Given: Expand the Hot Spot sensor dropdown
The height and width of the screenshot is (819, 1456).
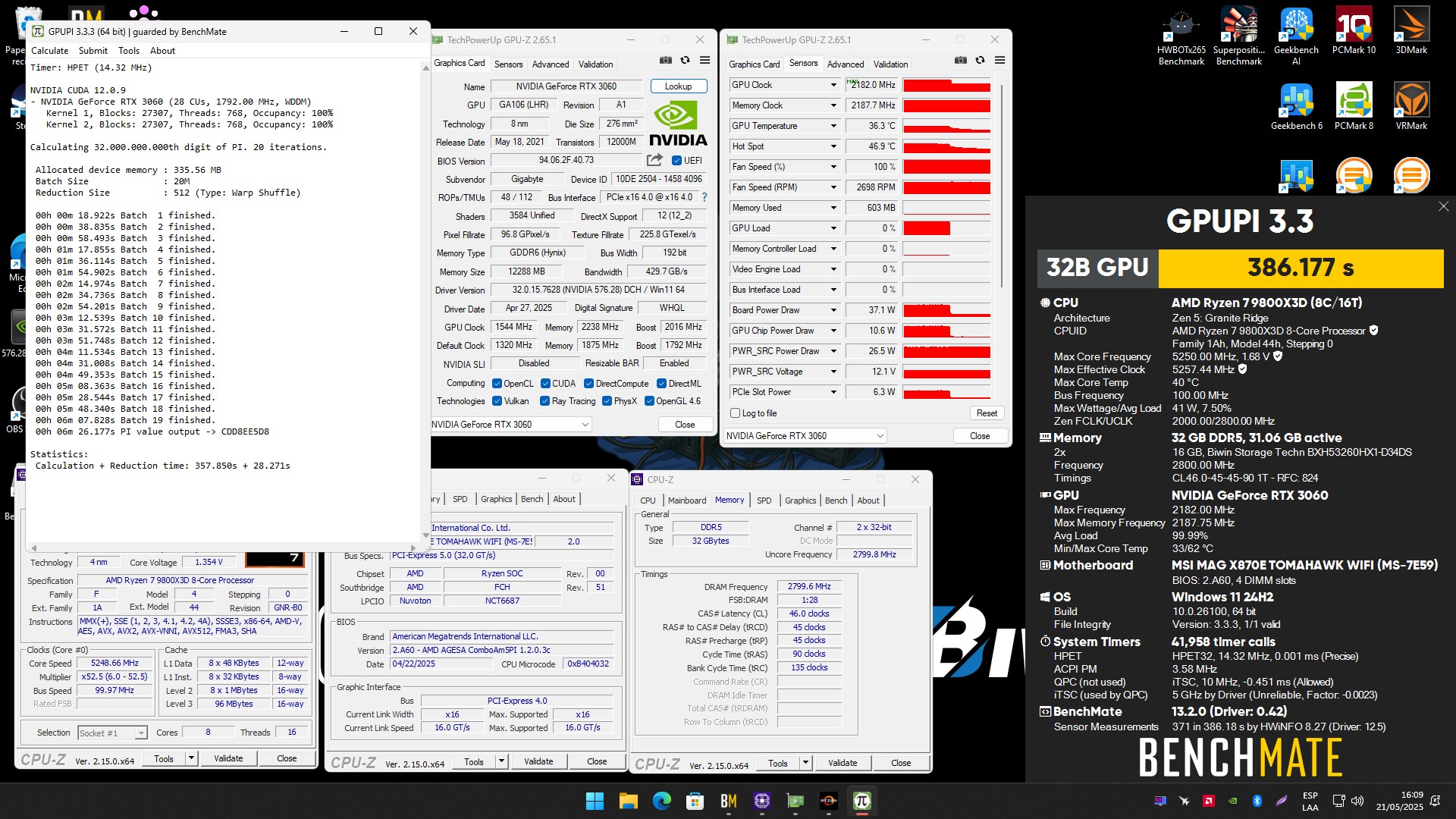Looking at the screenshot, I should tap(833, 146).
